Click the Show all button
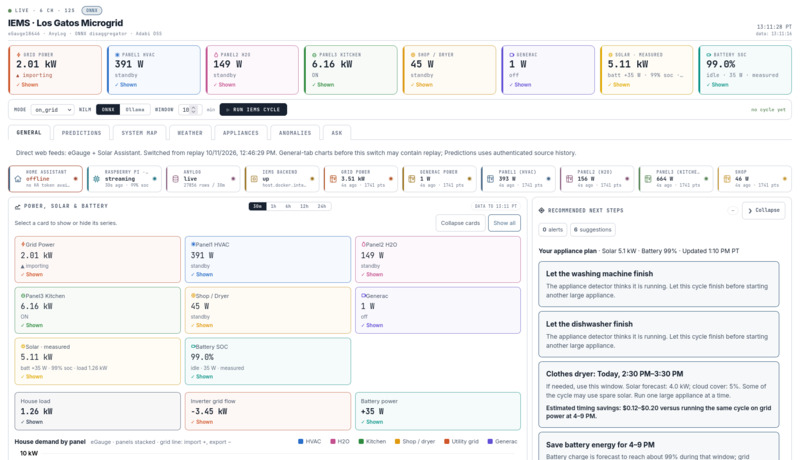The height and width of the screenshot is (460, 806). [x=504, y=223]
